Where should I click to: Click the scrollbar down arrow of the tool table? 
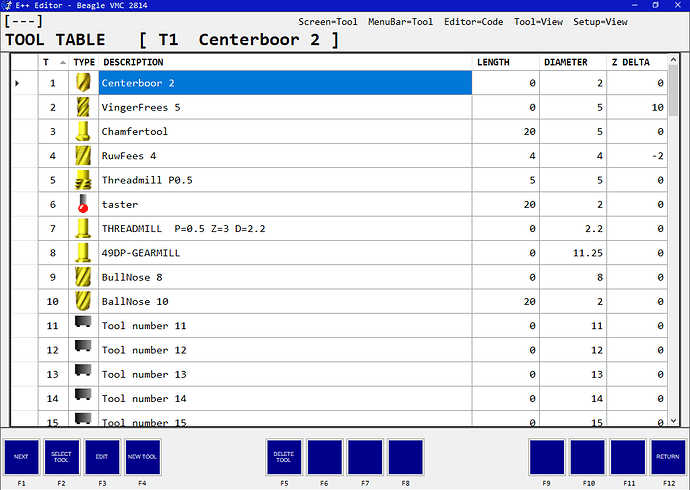click(673, 421)
